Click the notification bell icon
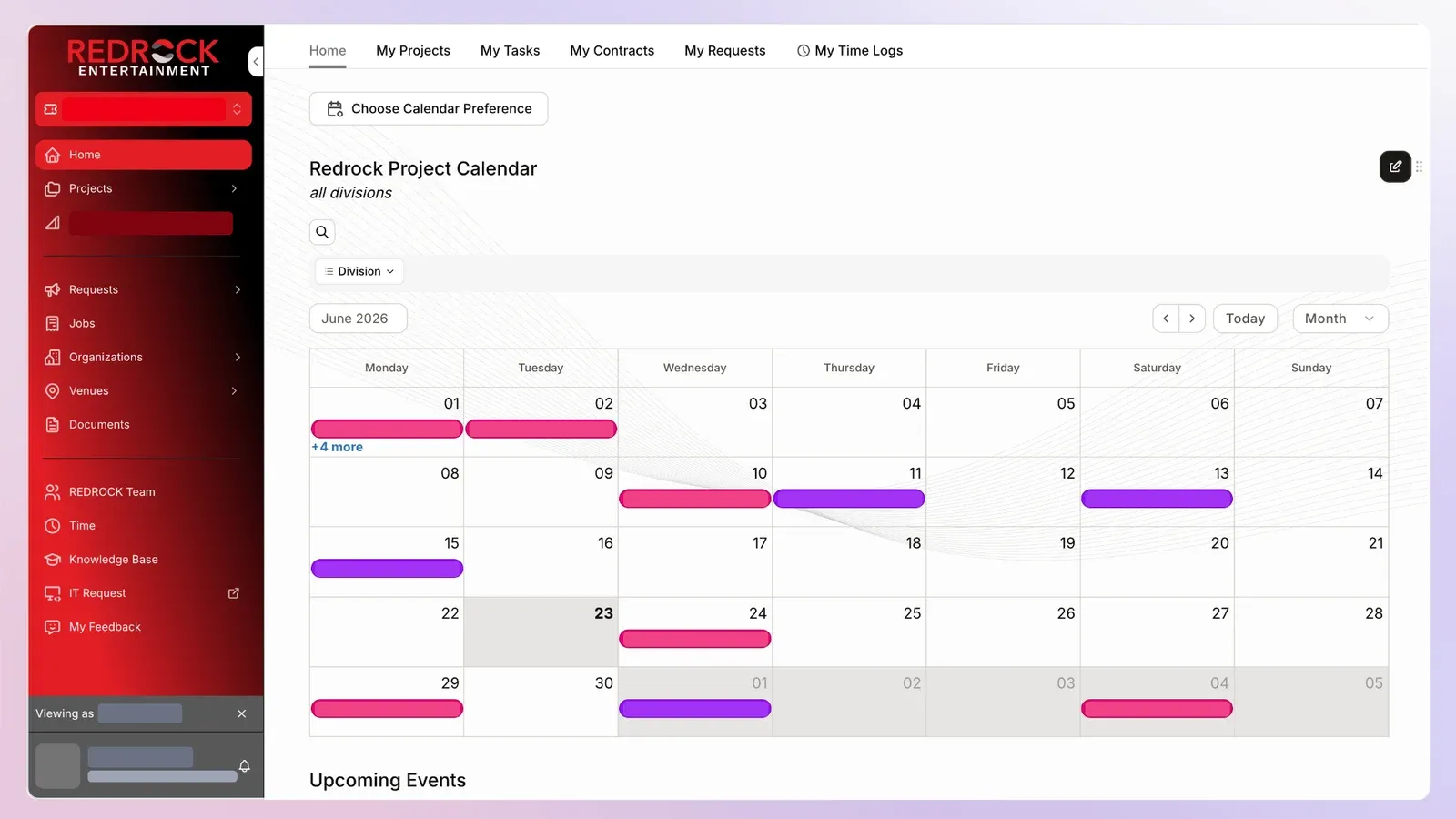 point(244,766)
